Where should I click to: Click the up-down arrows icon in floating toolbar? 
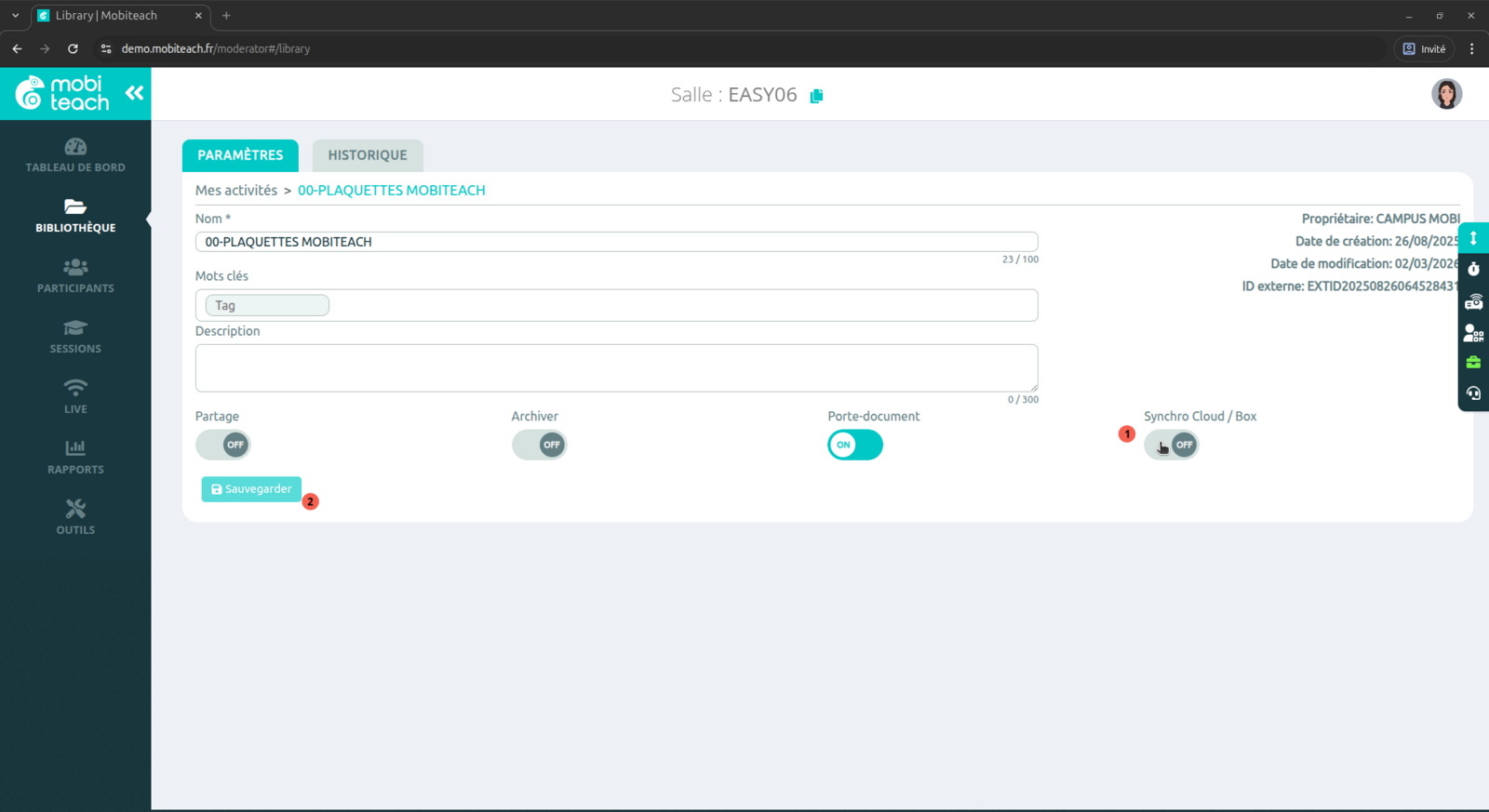click(x=1473, y=238)
